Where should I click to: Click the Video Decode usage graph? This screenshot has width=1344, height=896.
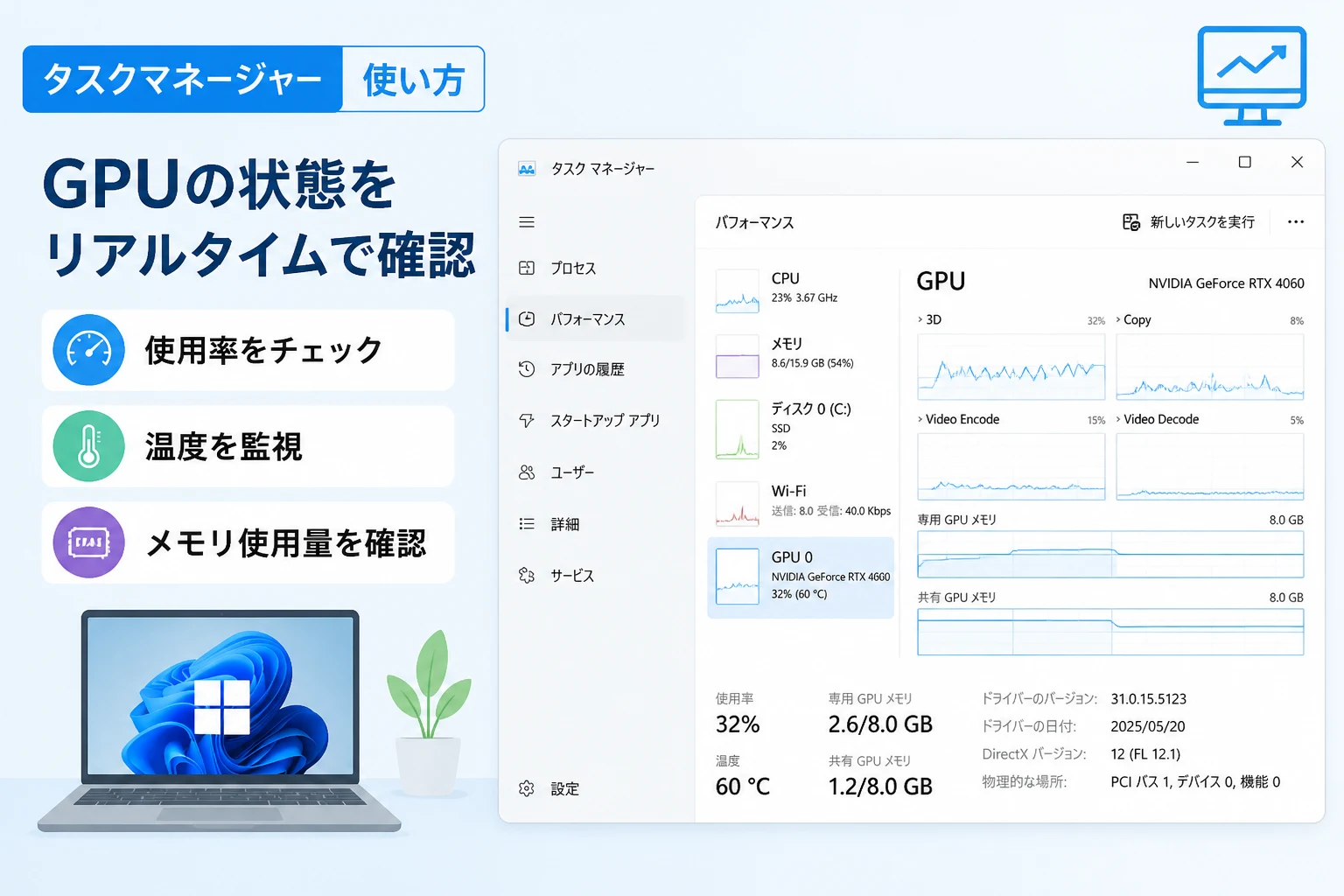tap(1209, 466)
